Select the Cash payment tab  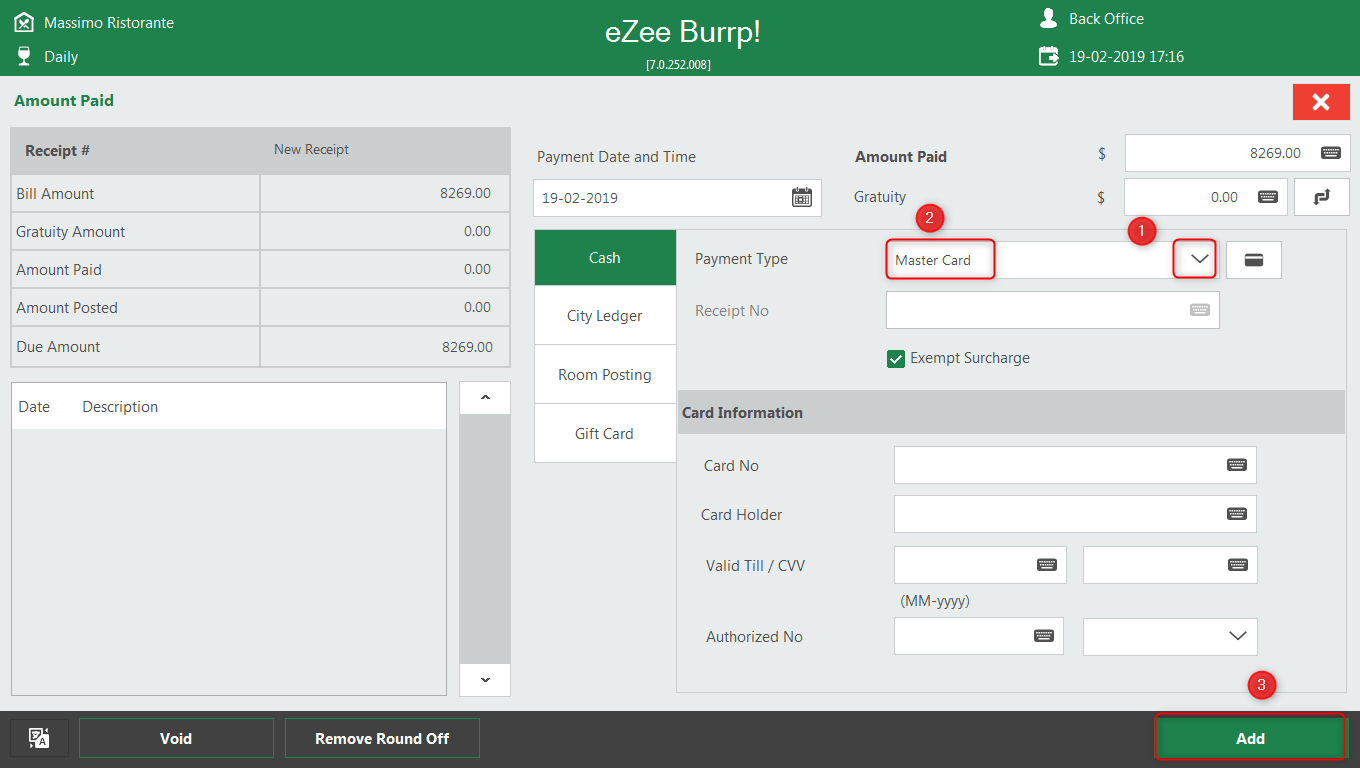(x=605, y=258)
